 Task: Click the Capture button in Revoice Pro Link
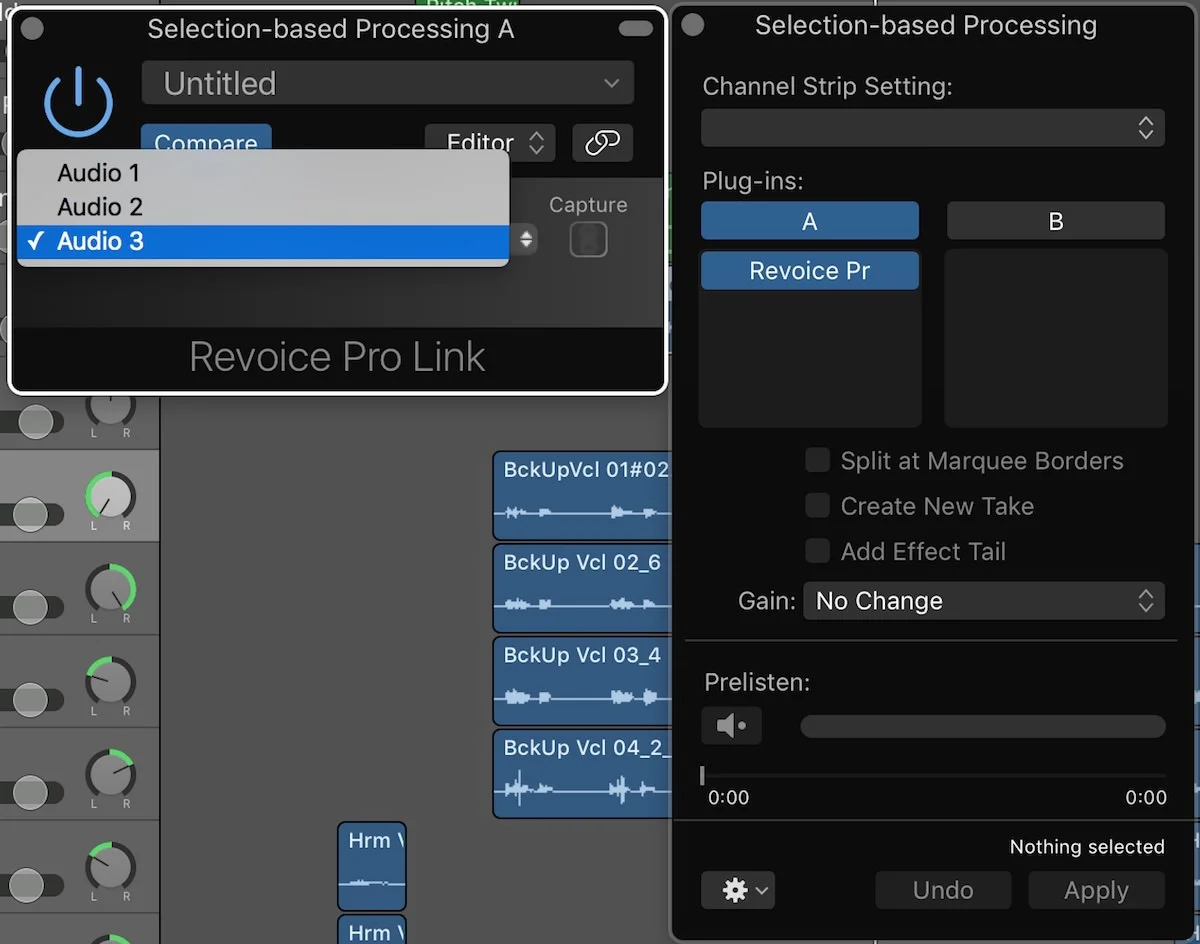589,240
